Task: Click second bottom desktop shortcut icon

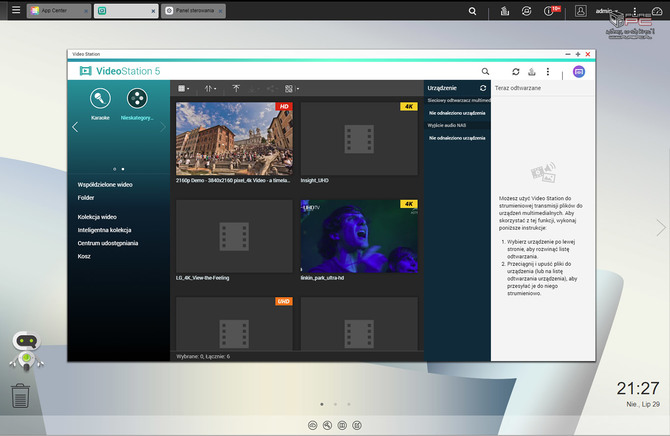Action: pyautogui.click(x=327, y=425)
